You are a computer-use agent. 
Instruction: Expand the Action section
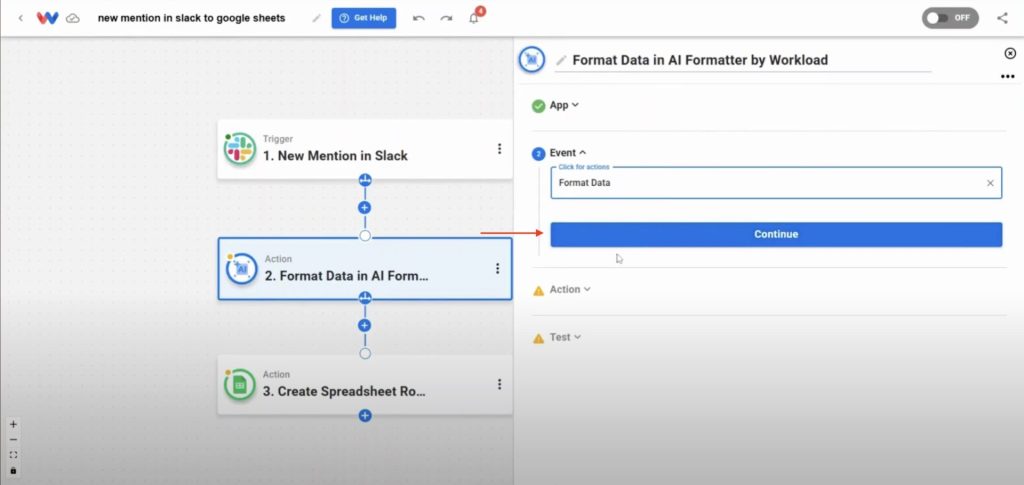coord(570,289)
